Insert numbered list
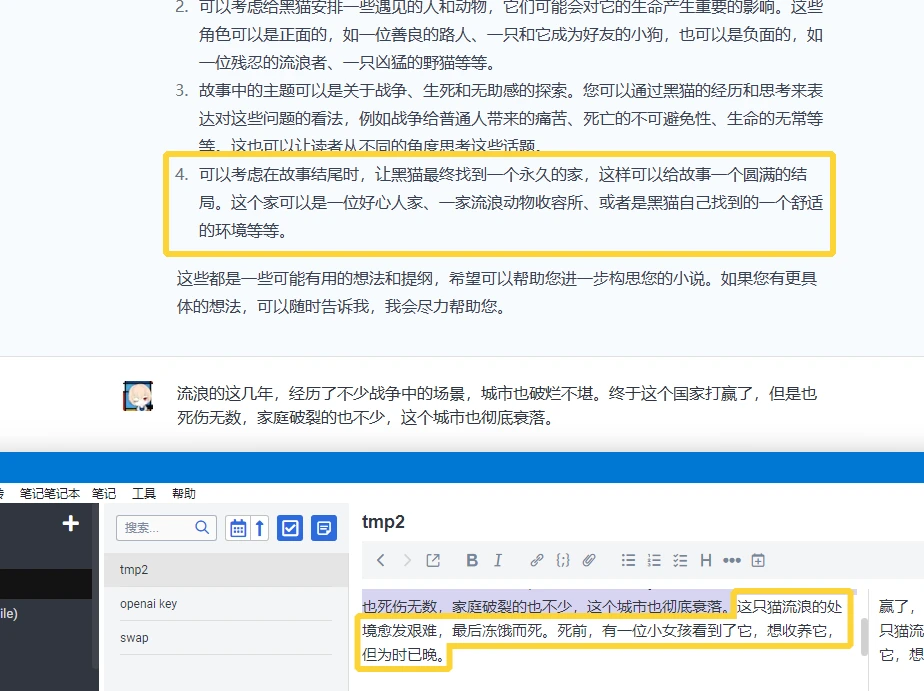924x691 pixels. tap(654, 560)
